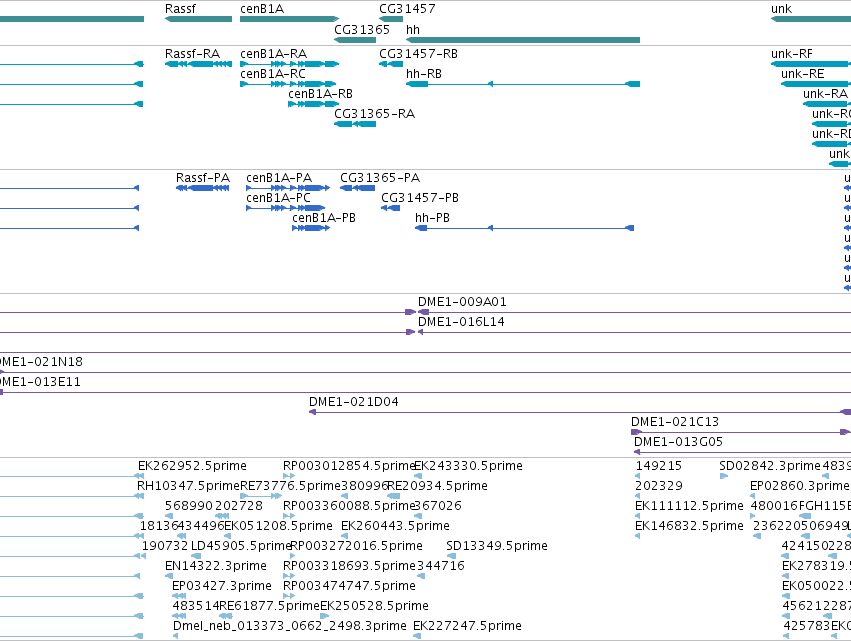Screen dimensions: 851x641
Task: Click transcript CG31457-RB
Action: [418, 54]
